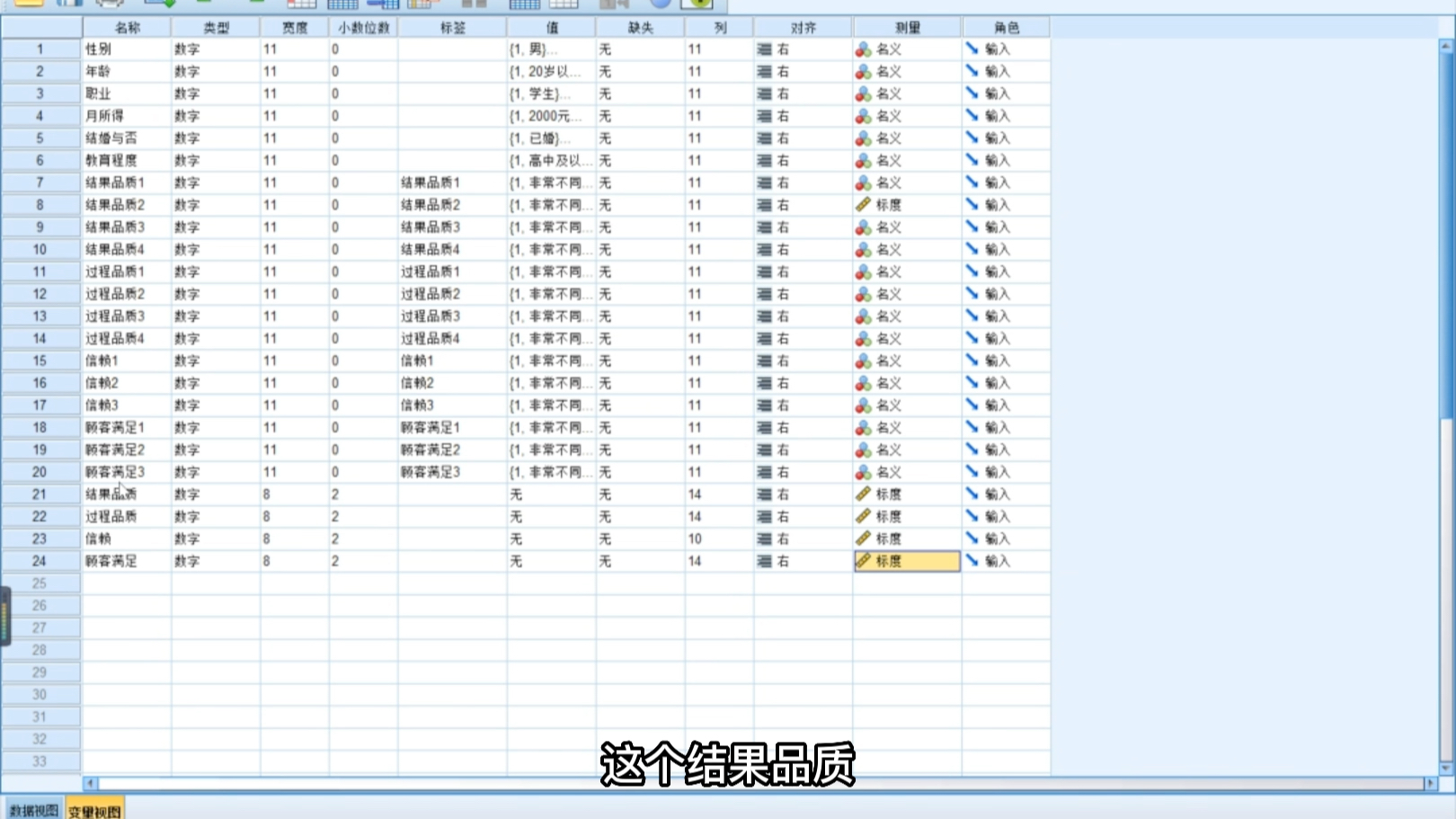Click the input role arrow icon for 月所得

[x=972, y=116]
